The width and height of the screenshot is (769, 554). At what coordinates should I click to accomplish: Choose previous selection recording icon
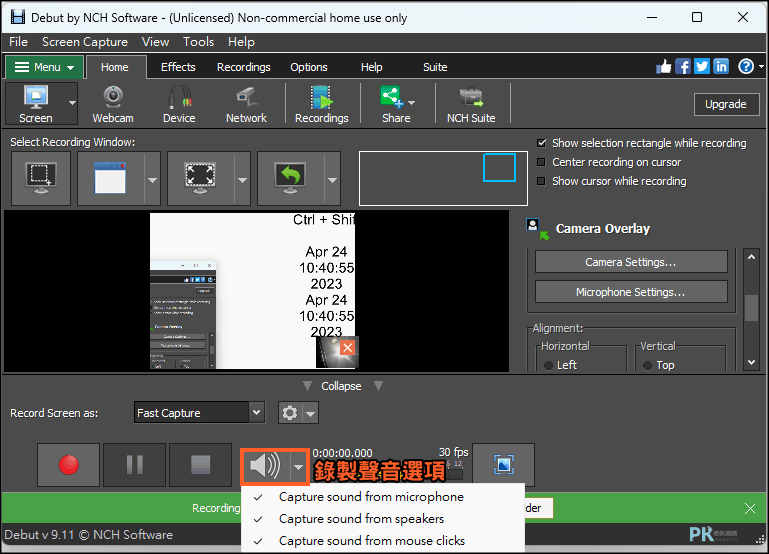click(290, 178)
